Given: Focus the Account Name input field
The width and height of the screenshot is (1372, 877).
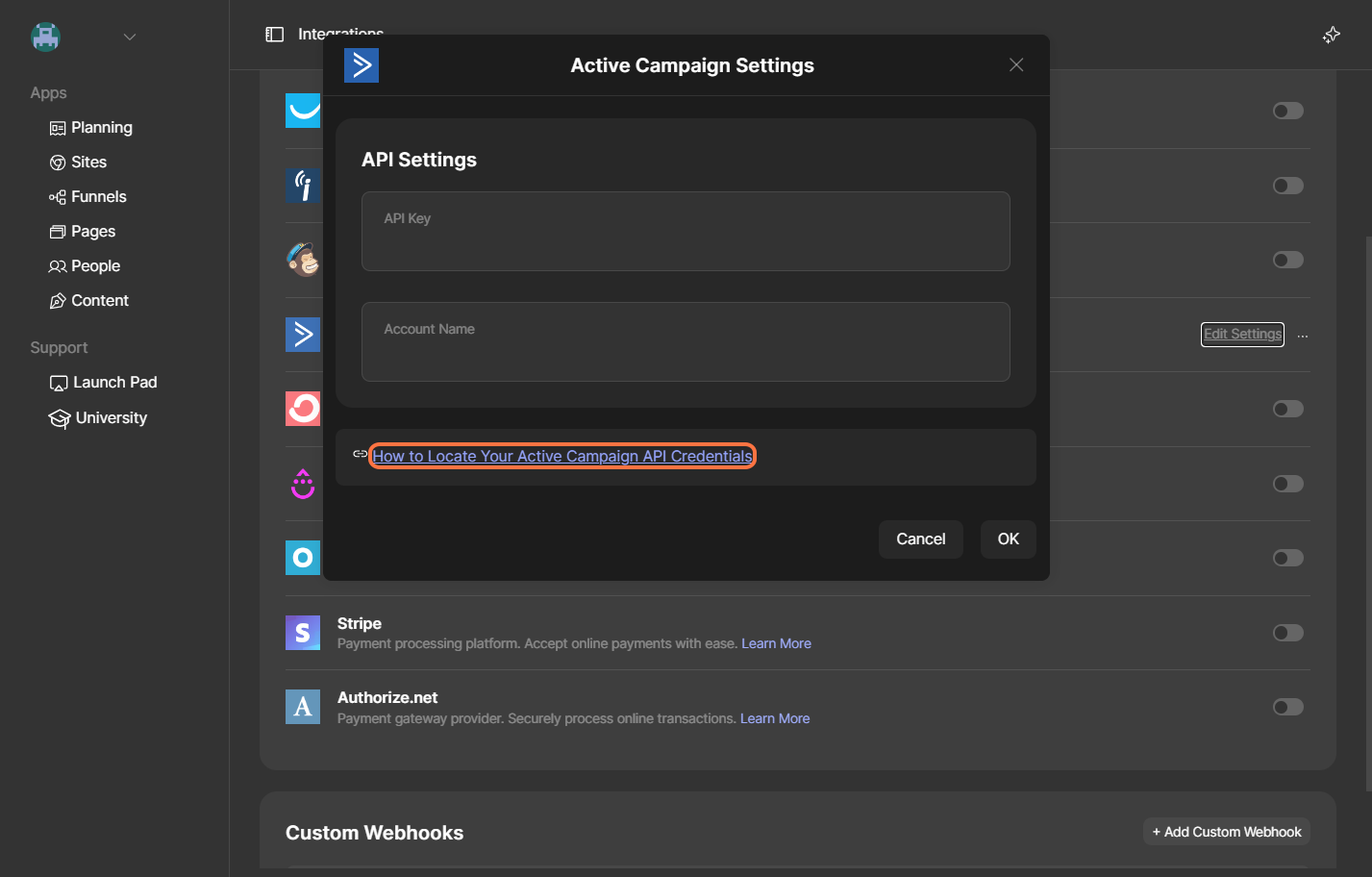Looking at the screenshot, I should [686, 341].
